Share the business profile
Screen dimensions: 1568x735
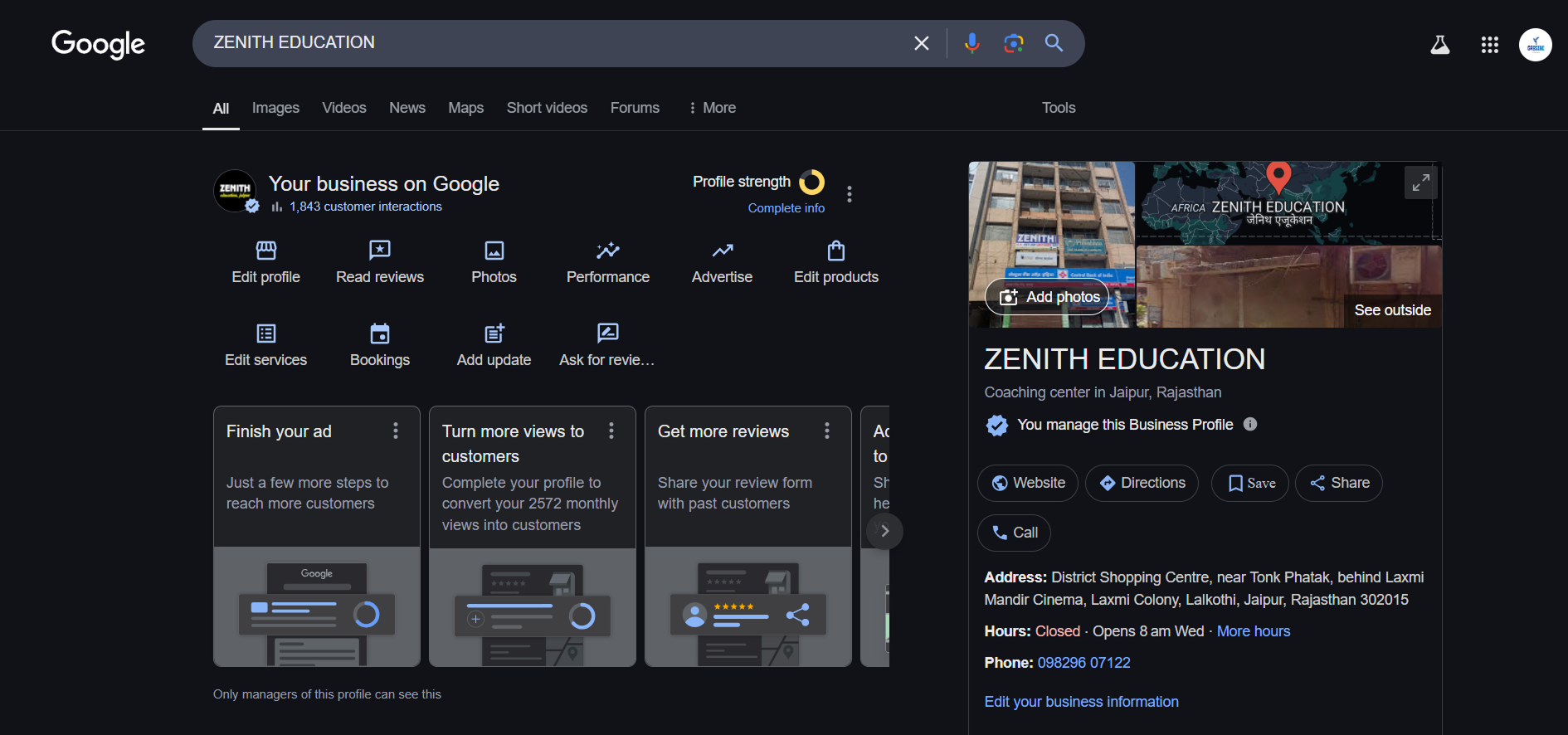point(1339,483)
